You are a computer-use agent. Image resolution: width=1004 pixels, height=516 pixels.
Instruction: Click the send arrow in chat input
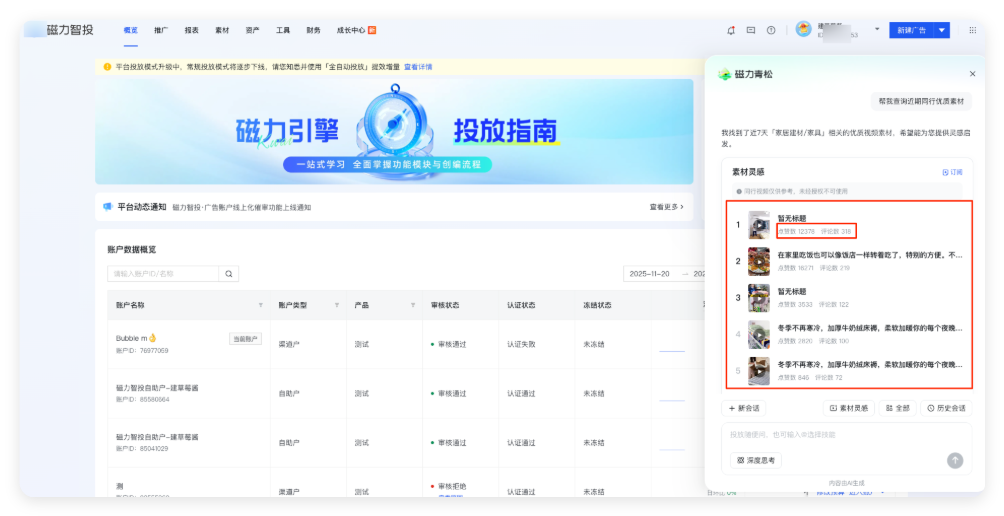point(955,460)
